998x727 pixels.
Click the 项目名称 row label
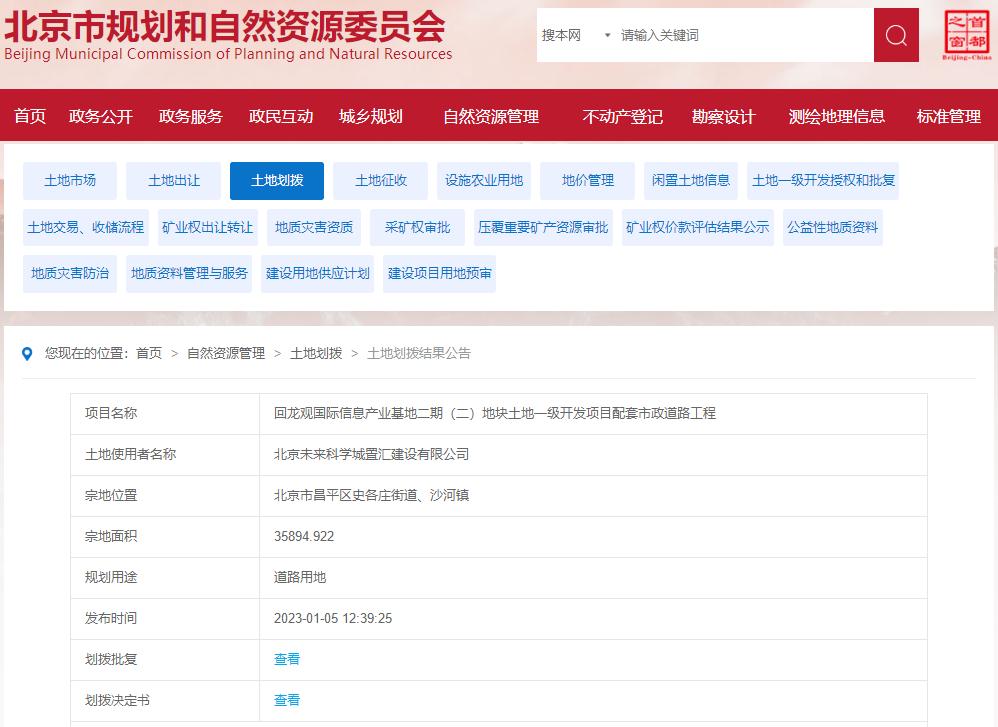111,414
